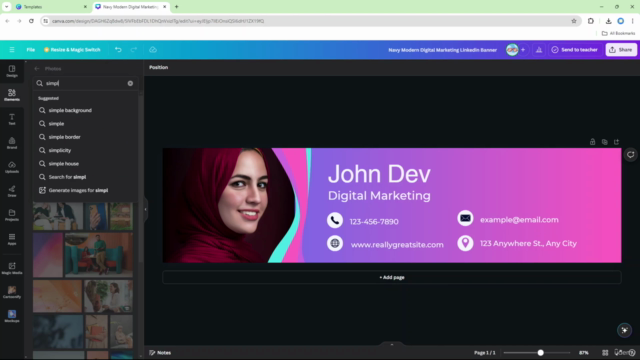Add collaborator with plus icon
This screenshot has height=360, width=640.
[523, 50]
